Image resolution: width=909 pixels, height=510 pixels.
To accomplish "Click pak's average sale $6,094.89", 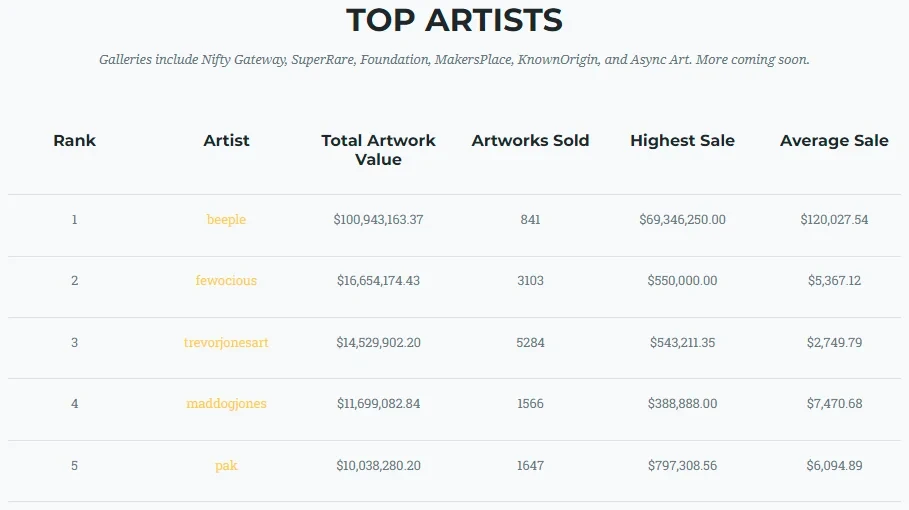I will (834, 466).
